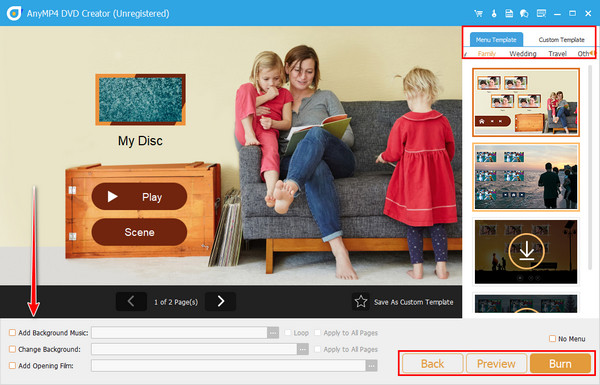Select the teal video thumbnail frame

tap(140, 100)
